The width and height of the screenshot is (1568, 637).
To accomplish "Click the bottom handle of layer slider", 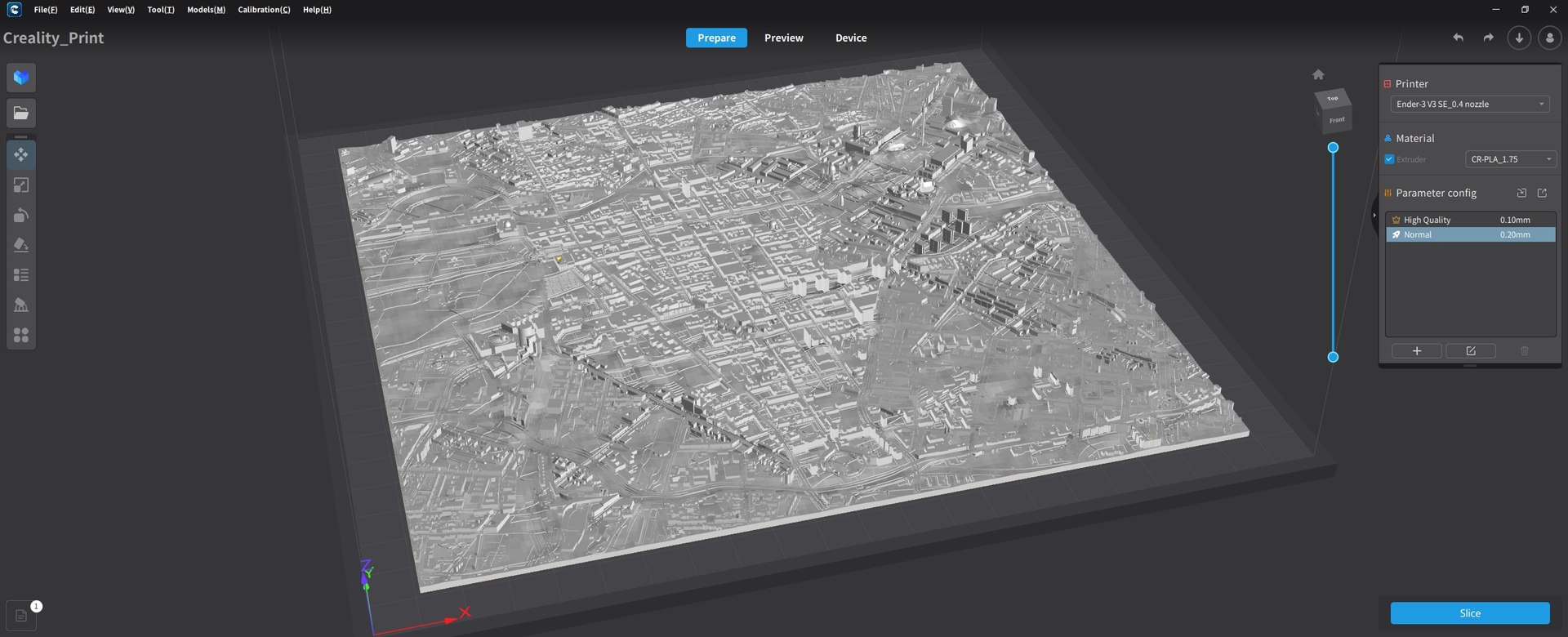I will 1333,357.
